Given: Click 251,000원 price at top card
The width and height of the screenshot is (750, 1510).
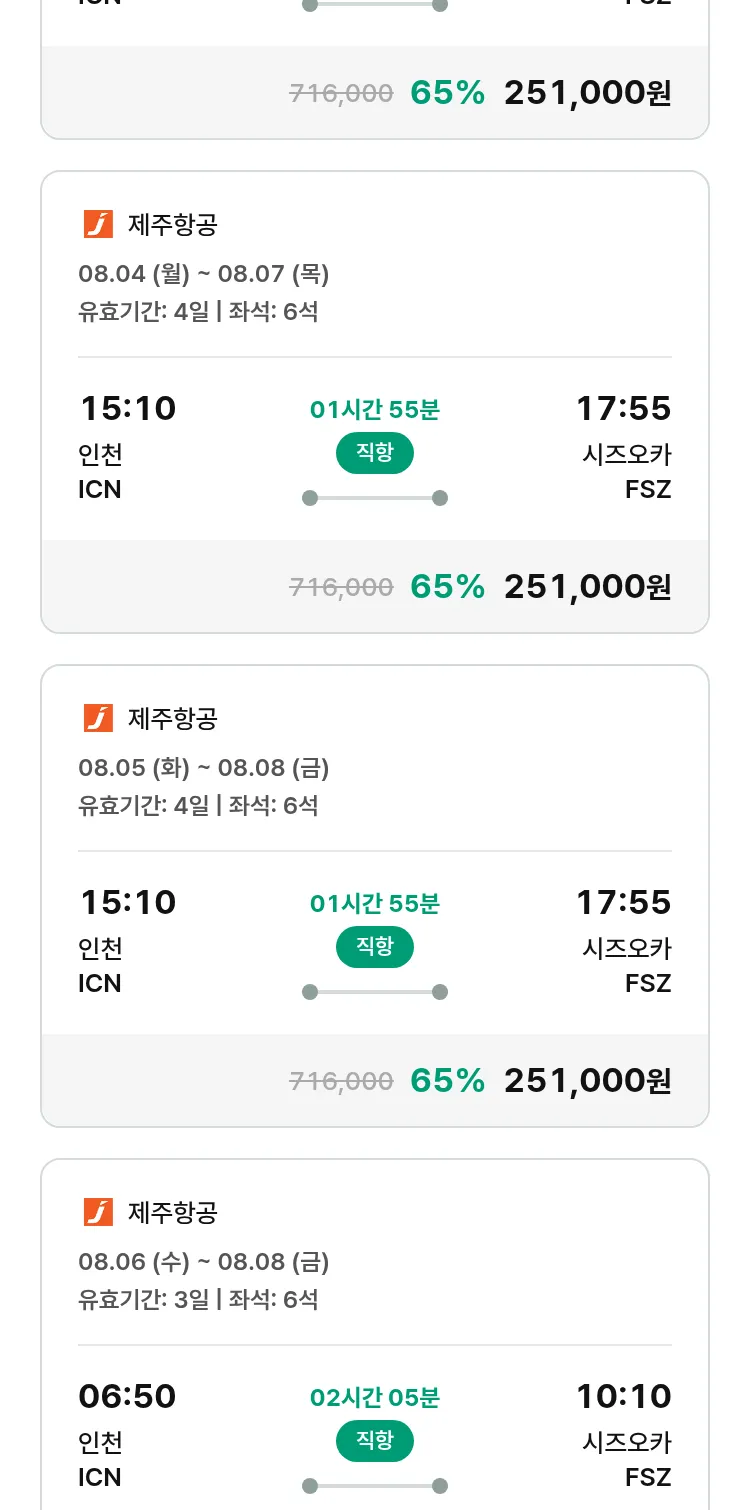Looking at the screenshot, I should [x=587, y=93].
